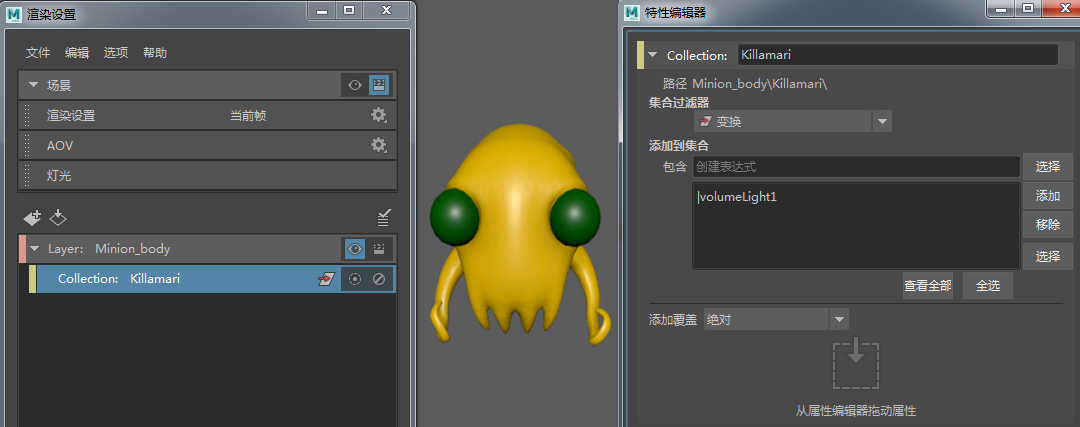The width and height of the screenshot is (1080, 427).
Task: Toggle Minion_body layer visibility eye
Action: 355,249
